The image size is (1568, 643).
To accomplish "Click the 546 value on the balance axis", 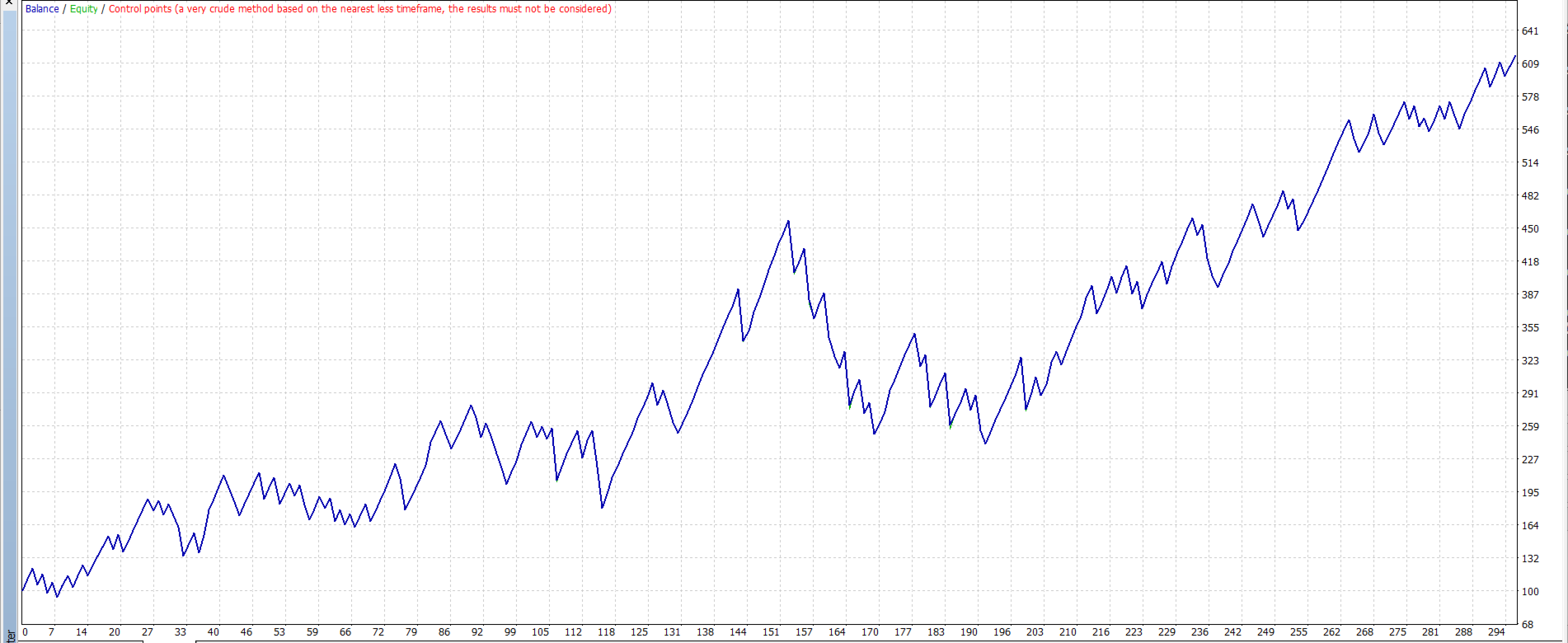I will (x=1530, y=130).
